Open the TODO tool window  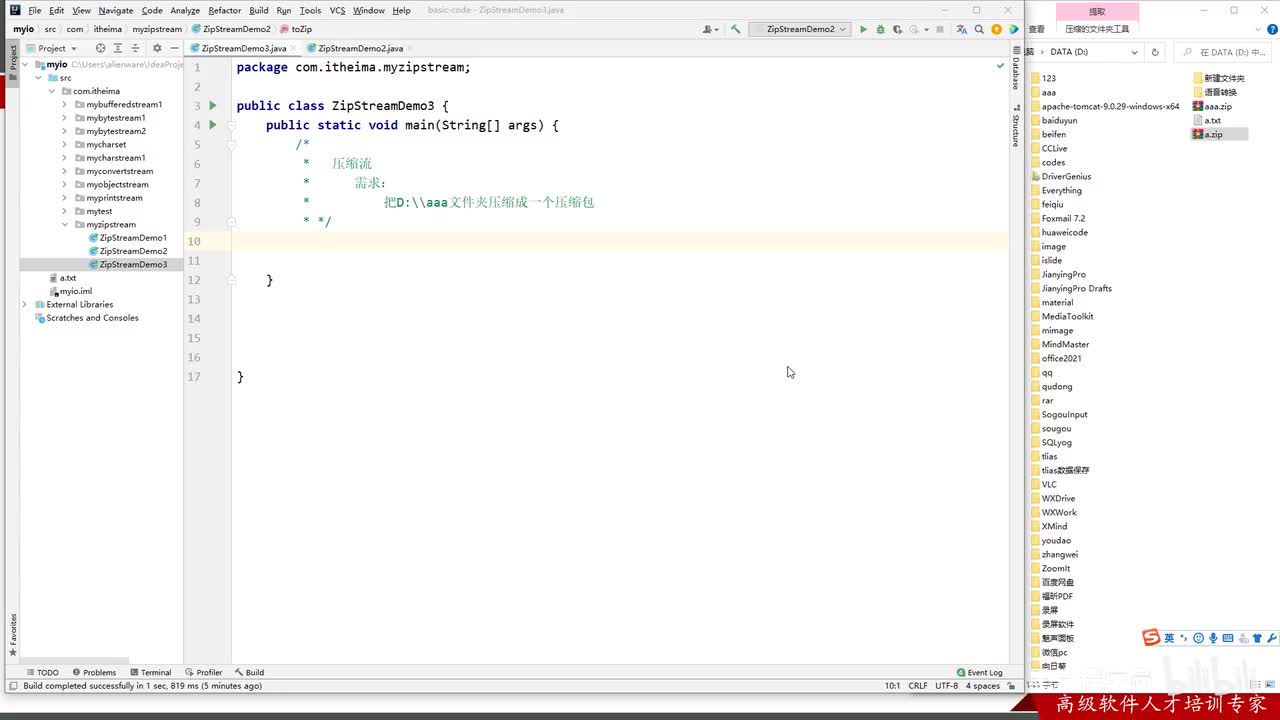pos(42,672)
